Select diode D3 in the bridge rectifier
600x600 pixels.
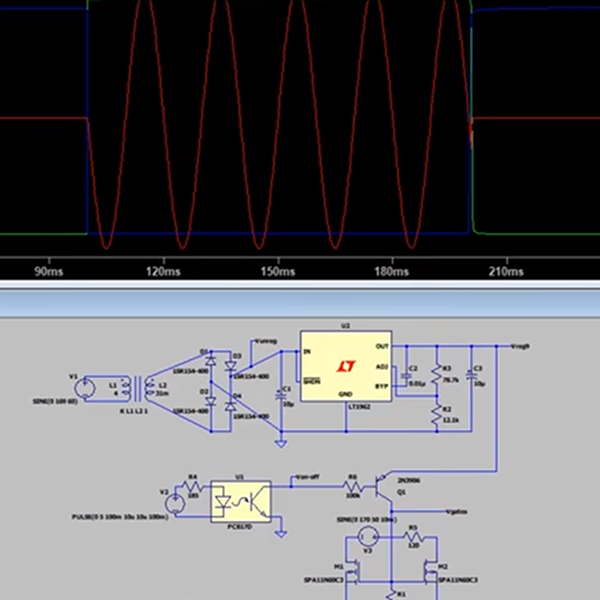pyautogui.click(x=230, y=366)
